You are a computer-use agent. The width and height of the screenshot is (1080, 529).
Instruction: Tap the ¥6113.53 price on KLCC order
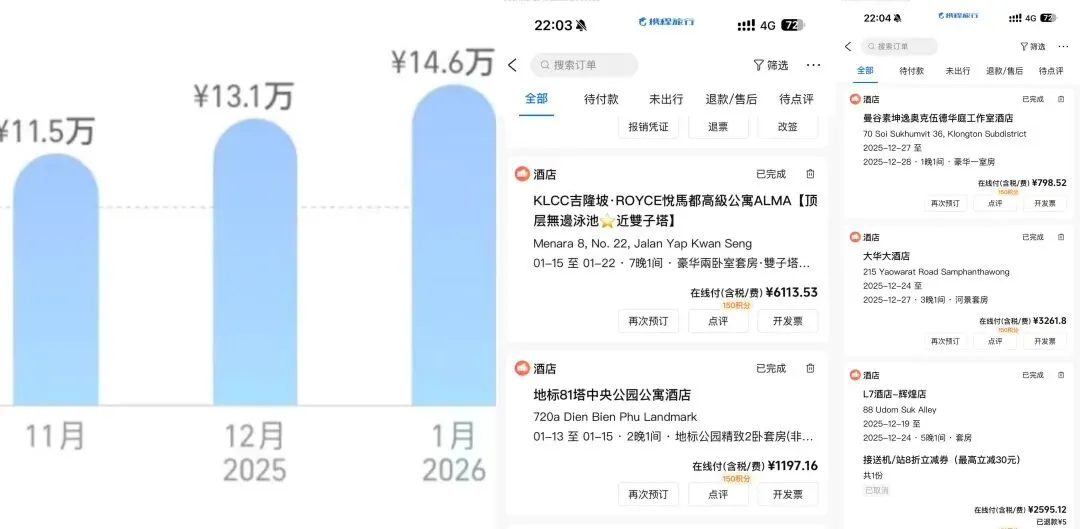pos(791,293)
